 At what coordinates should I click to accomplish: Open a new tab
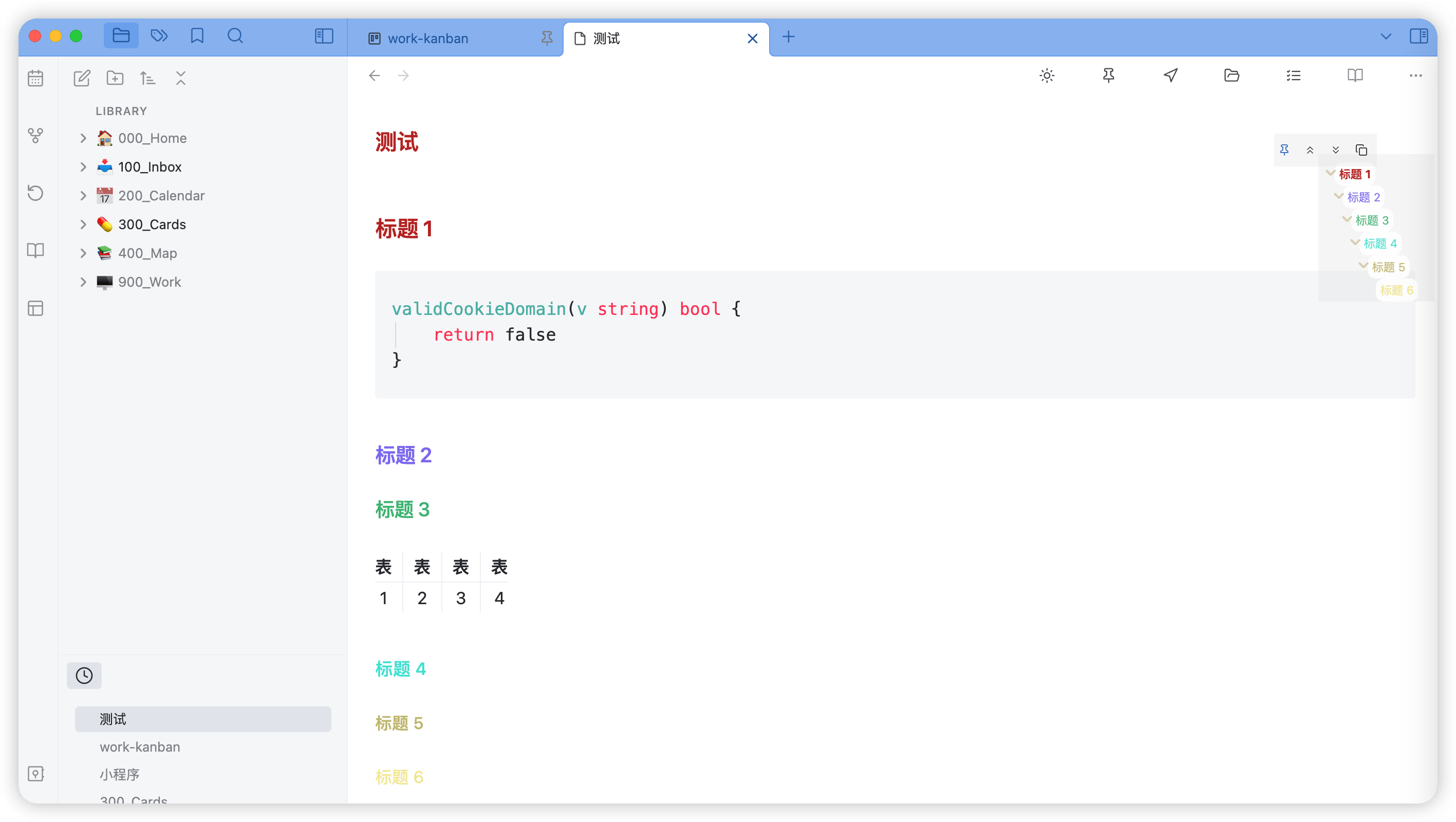point(789,38)
